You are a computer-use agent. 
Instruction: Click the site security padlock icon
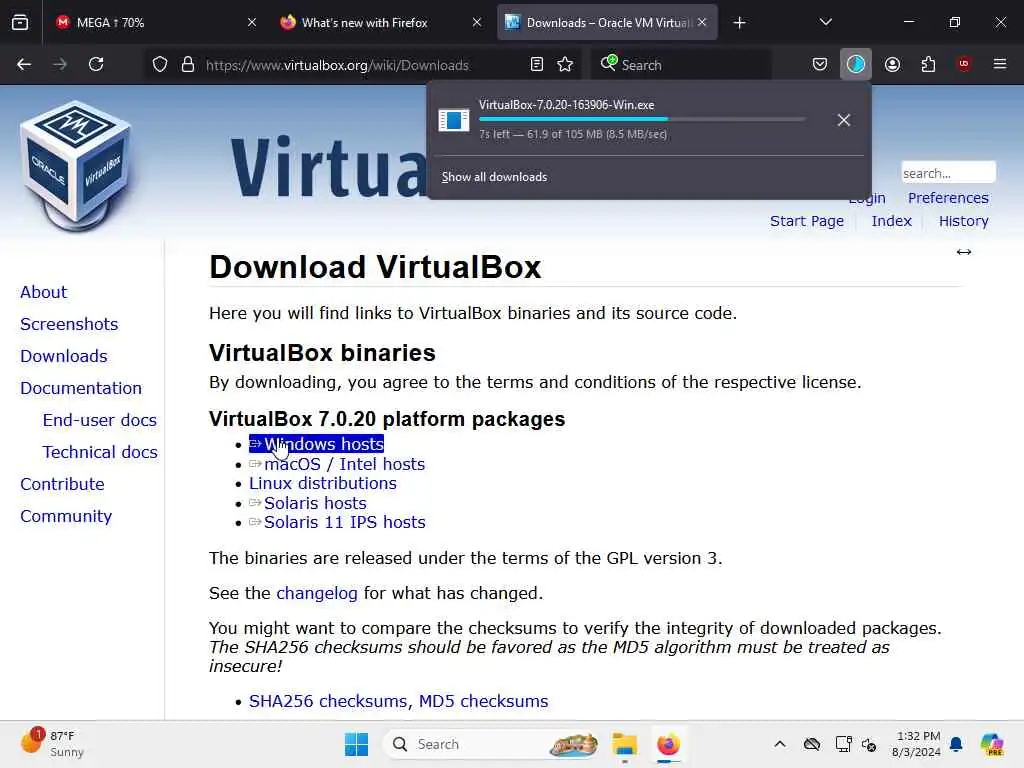(x=188, y=65)
